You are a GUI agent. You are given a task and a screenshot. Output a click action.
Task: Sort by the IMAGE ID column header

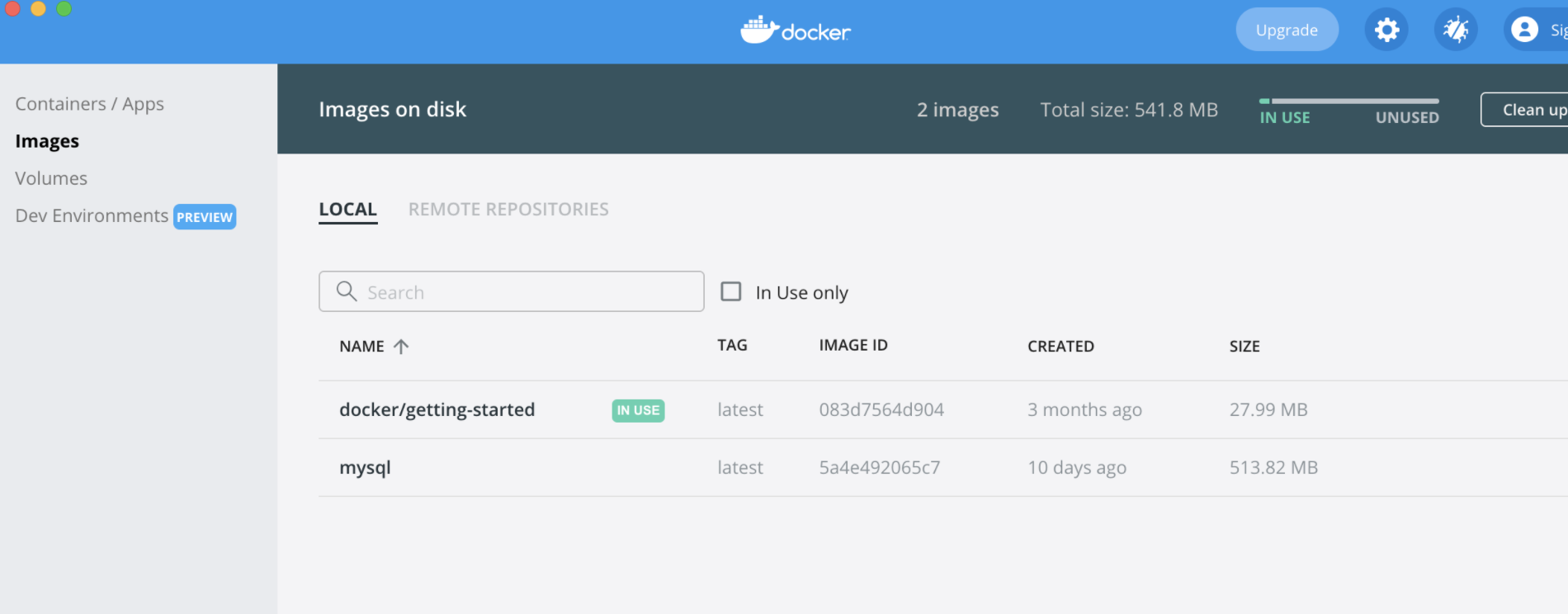(x=853, y=345)
